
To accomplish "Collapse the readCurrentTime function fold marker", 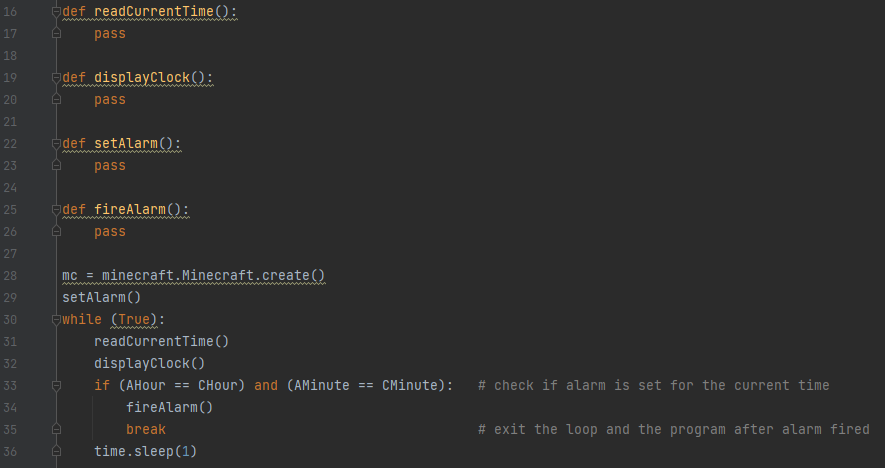I will 56,12.
